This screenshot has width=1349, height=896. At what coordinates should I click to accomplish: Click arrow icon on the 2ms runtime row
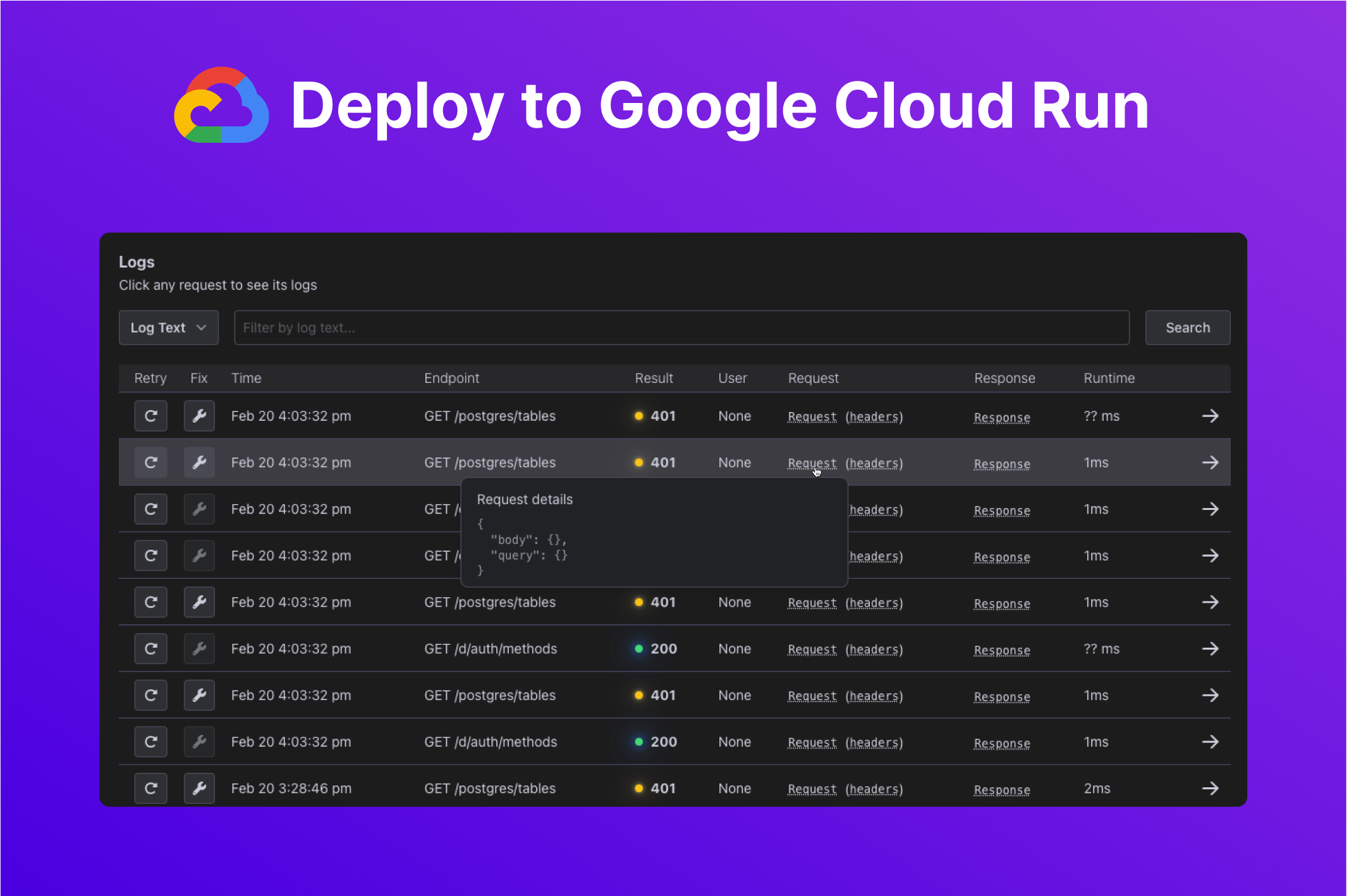(x=1210, y=789)
